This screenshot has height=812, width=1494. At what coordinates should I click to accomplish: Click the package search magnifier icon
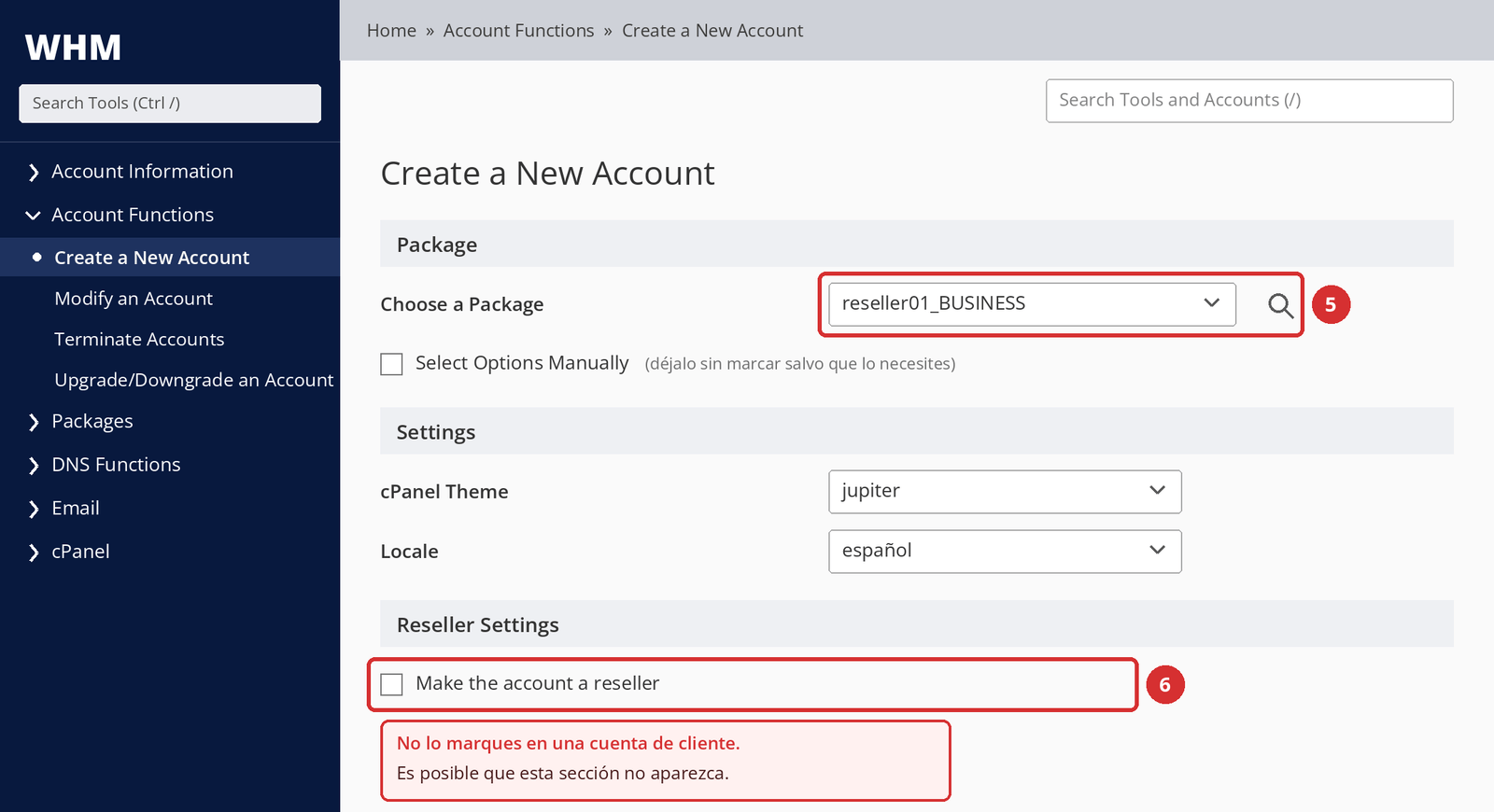pos(1280,305)
